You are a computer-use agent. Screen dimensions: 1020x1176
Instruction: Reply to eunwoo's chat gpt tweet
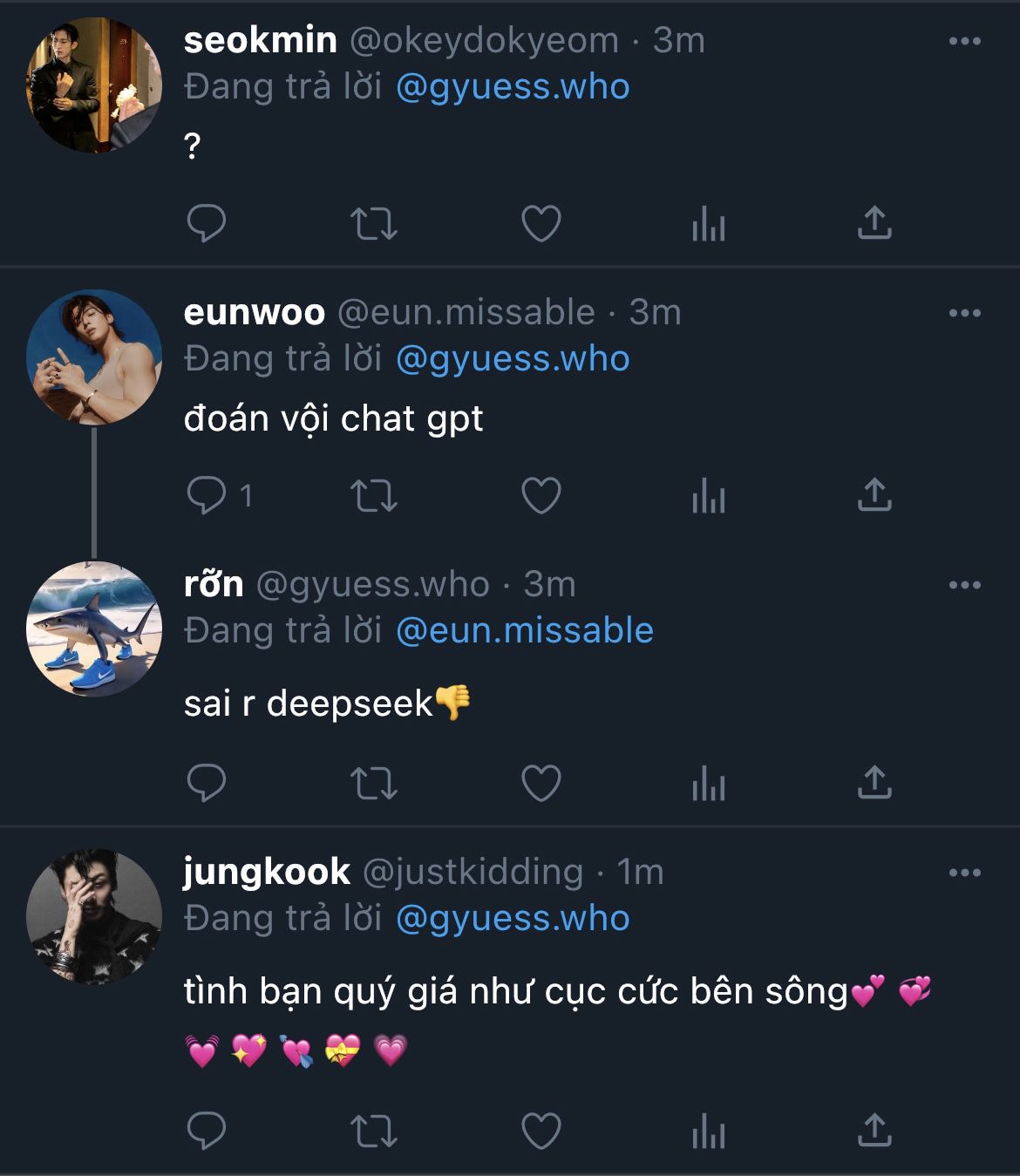(207, 496)
